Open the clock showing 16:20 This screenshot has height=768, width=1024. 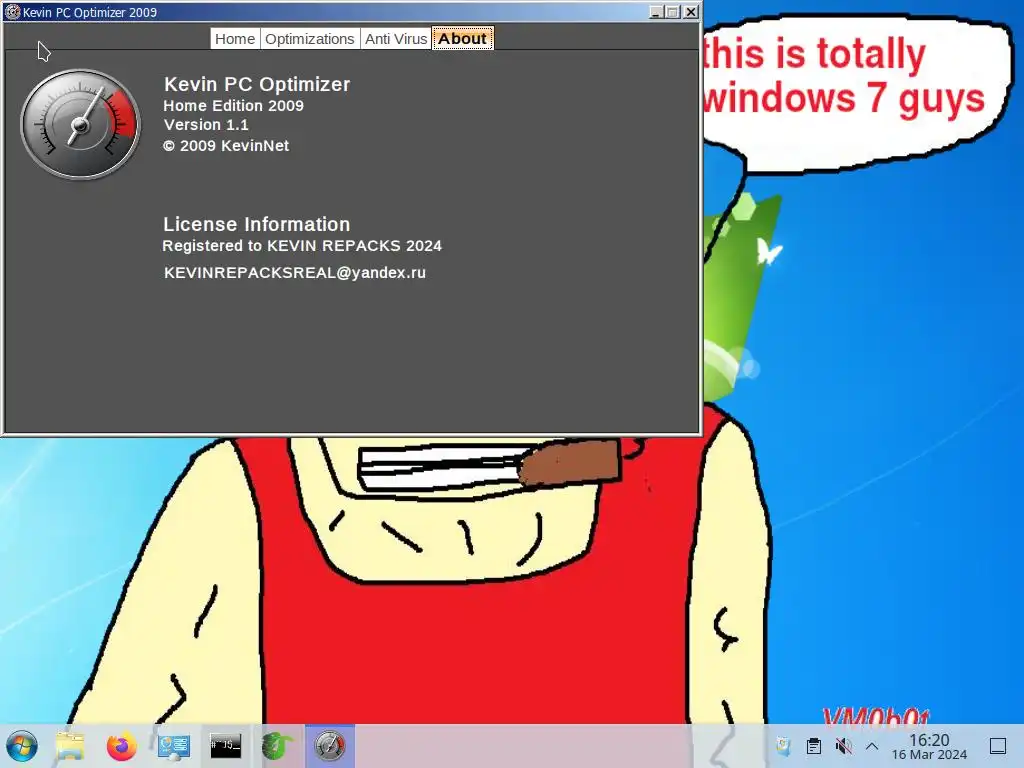coord(929,746)
